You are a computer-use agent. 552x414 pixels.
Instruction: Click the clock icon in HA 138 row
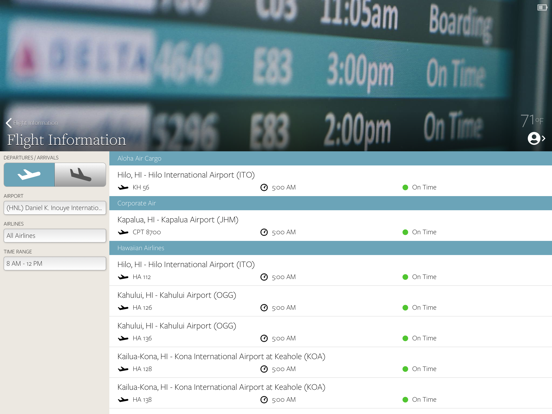[264, 399]
